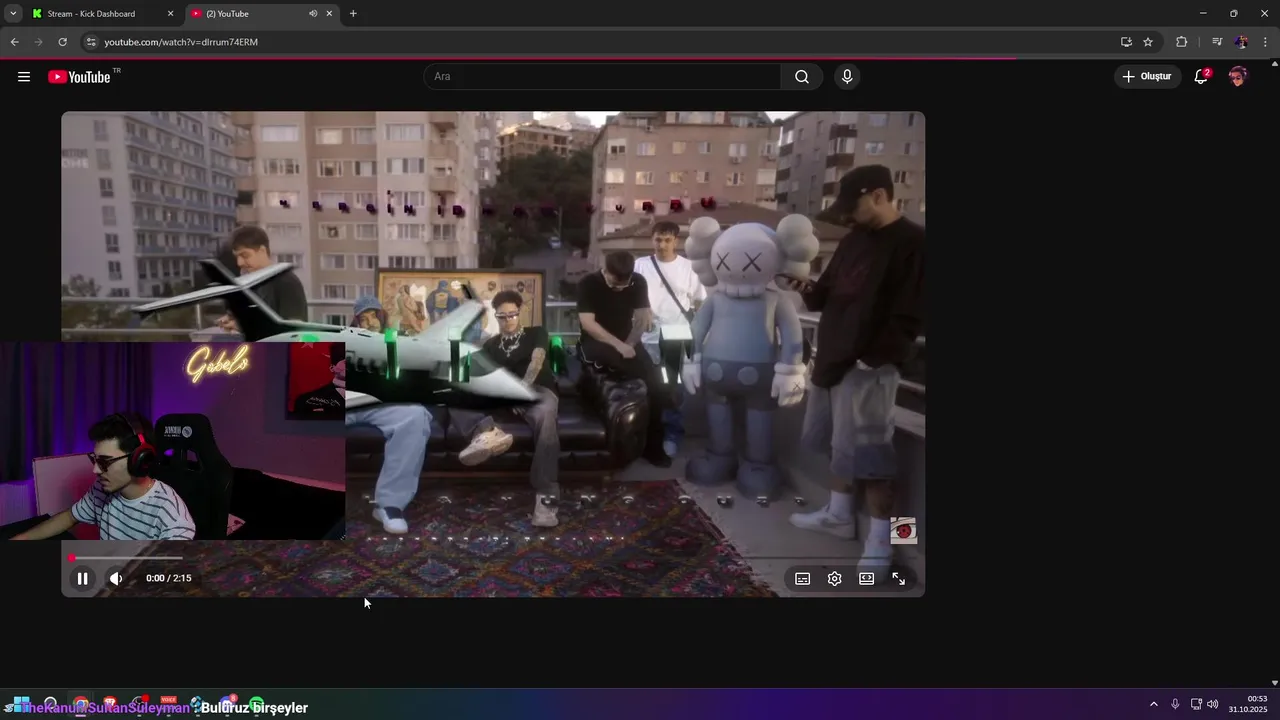
Task: Open the Chrome profile avatar
Action: pos(1241,42)
